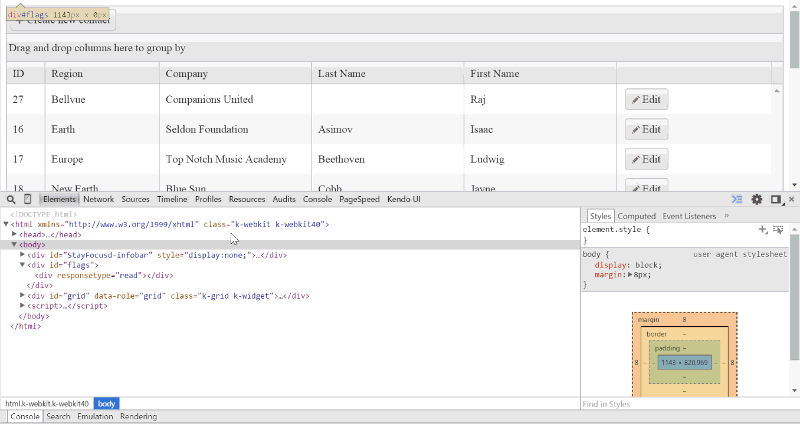The width and height of the screenshot is (800, 424).
Task: Click html.k-webkit breadcrumb item
Action: tap(47, 404)
